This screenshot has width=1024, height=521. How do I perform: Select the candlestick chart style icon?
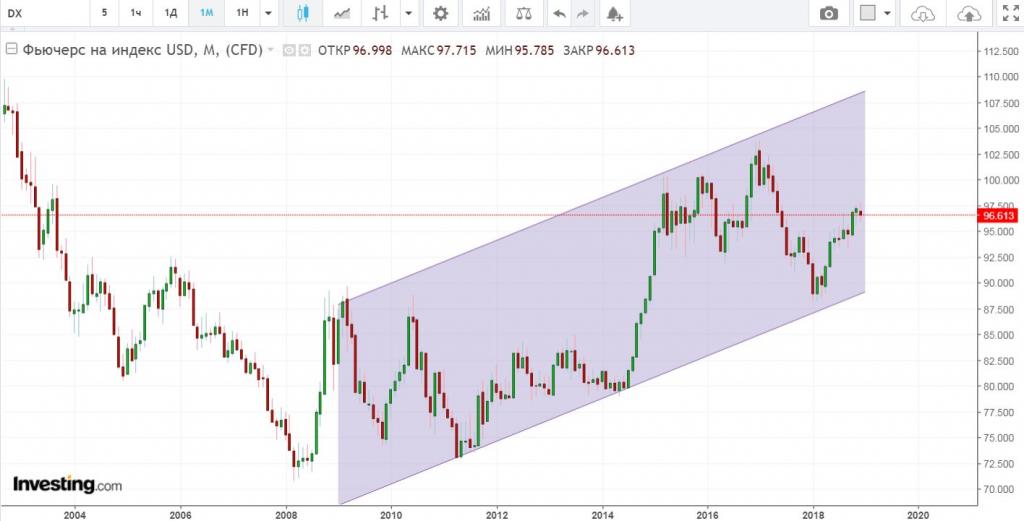point(304,14)
